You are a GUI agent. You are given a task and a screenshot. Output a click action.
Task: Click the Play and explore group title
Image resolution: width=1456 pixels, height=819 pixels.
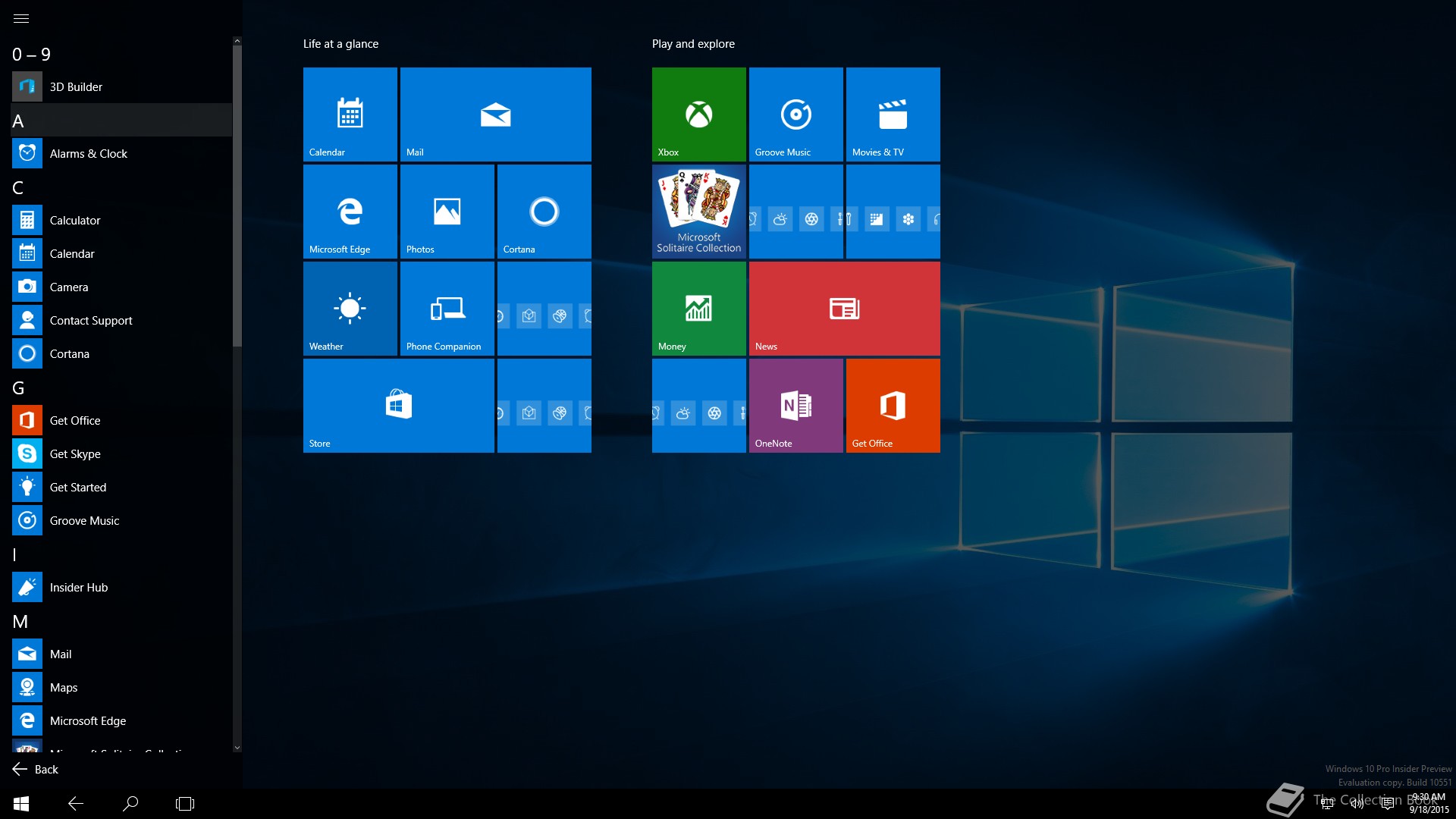pos(693,44)
